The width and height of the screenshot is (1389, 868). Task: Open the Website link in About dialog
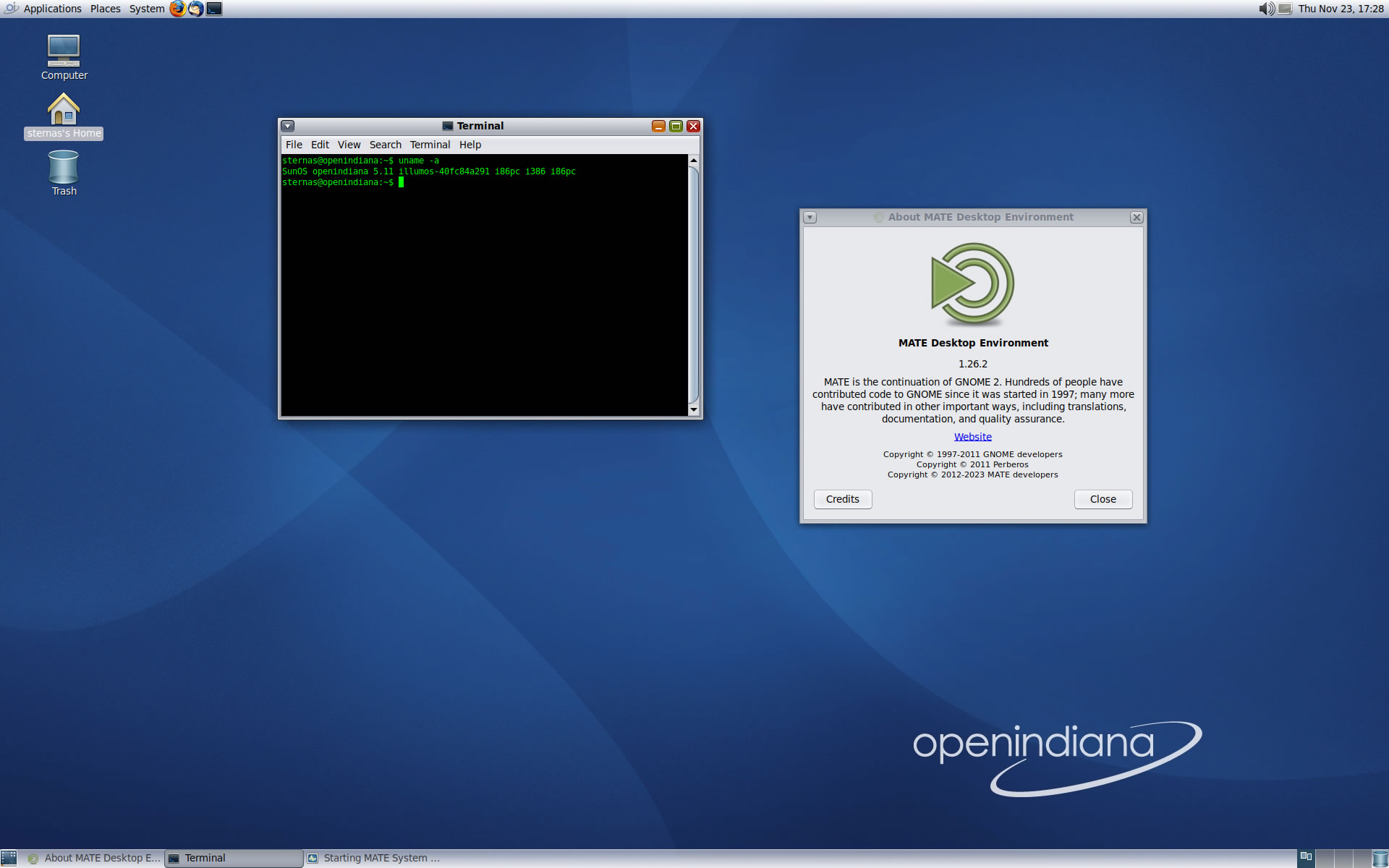[972, 437]
